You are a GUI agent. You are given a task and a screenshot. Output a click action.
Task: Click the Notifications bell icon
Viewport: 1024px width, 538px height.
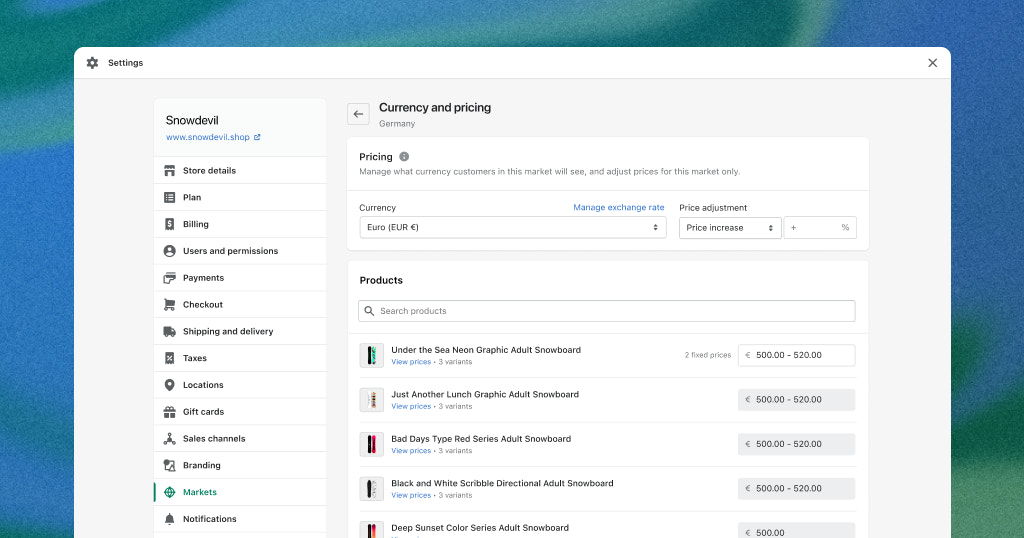coord(170,519)
